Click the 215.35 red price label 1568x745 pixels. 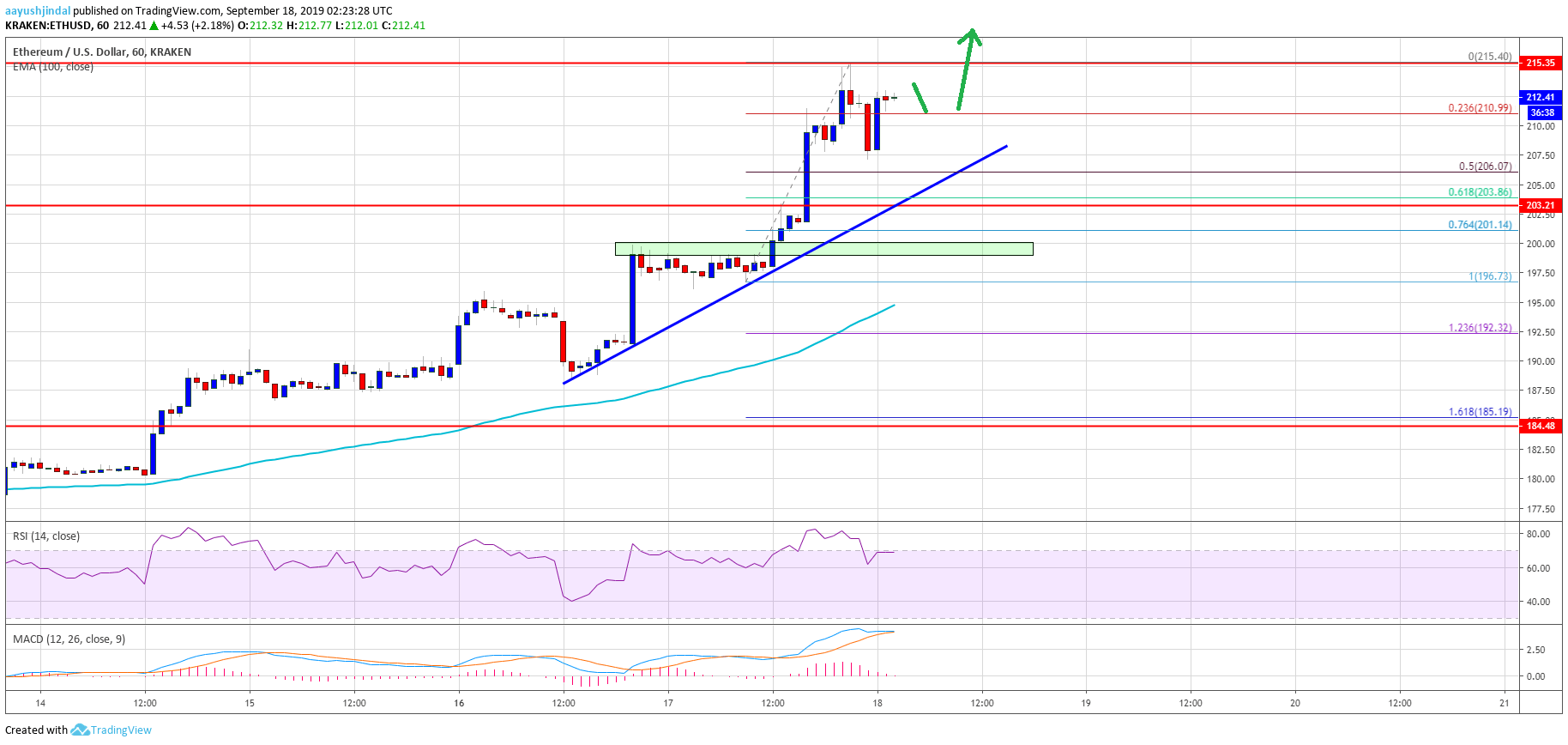pos(1541,63)
